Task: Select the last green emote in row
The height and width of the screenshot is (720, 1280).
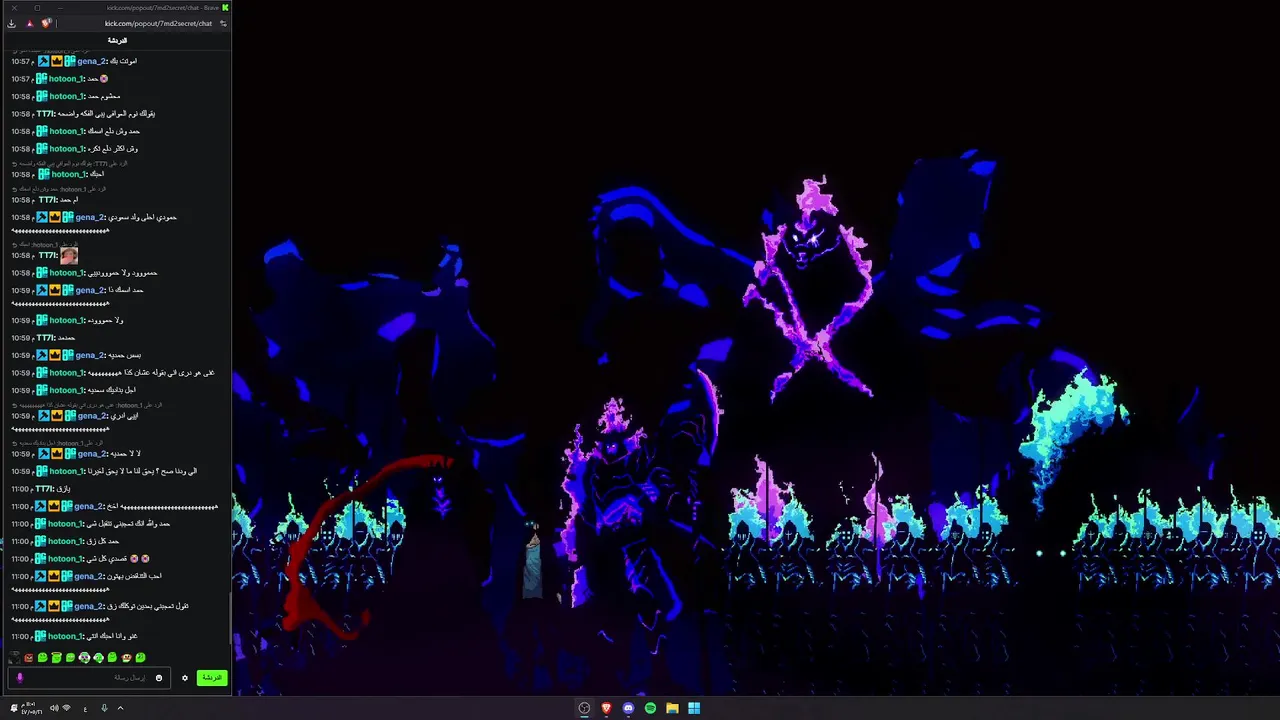Action: [140, 658]
